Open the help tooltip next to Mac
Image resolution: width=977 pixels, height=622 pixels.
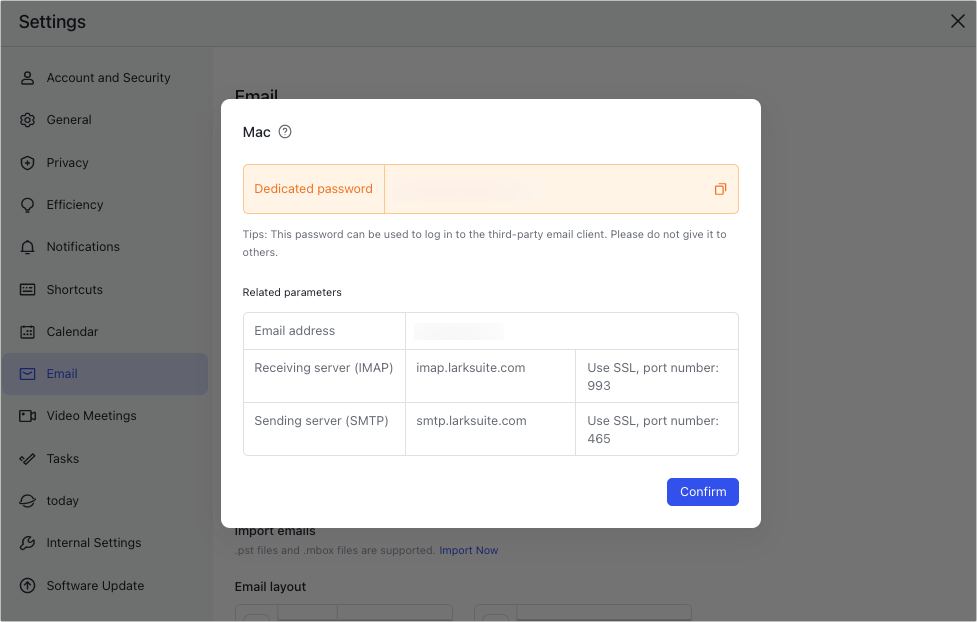click(282, 131)
